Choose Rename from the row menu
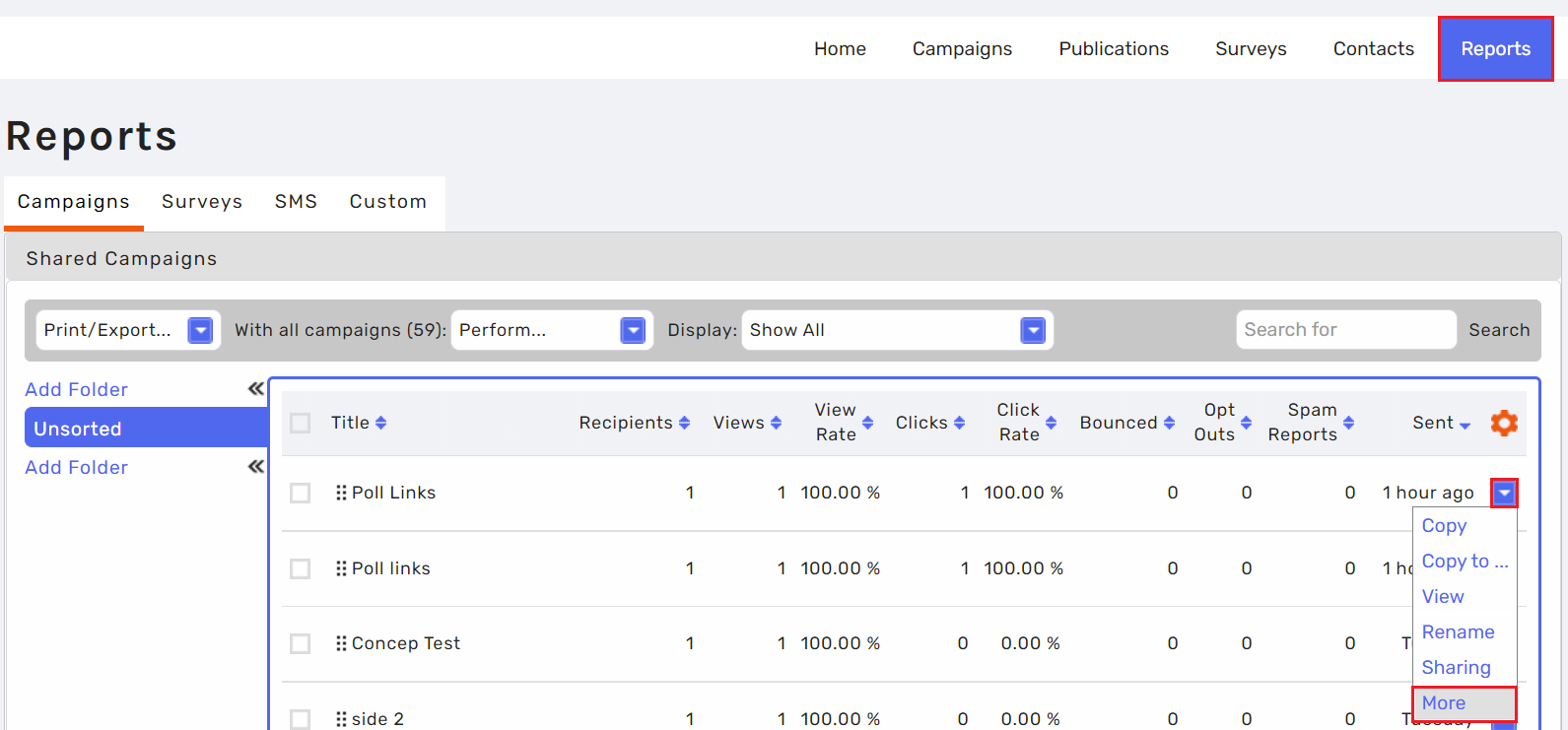Viewport: 1568px width, 730px height. (1458, 632)
